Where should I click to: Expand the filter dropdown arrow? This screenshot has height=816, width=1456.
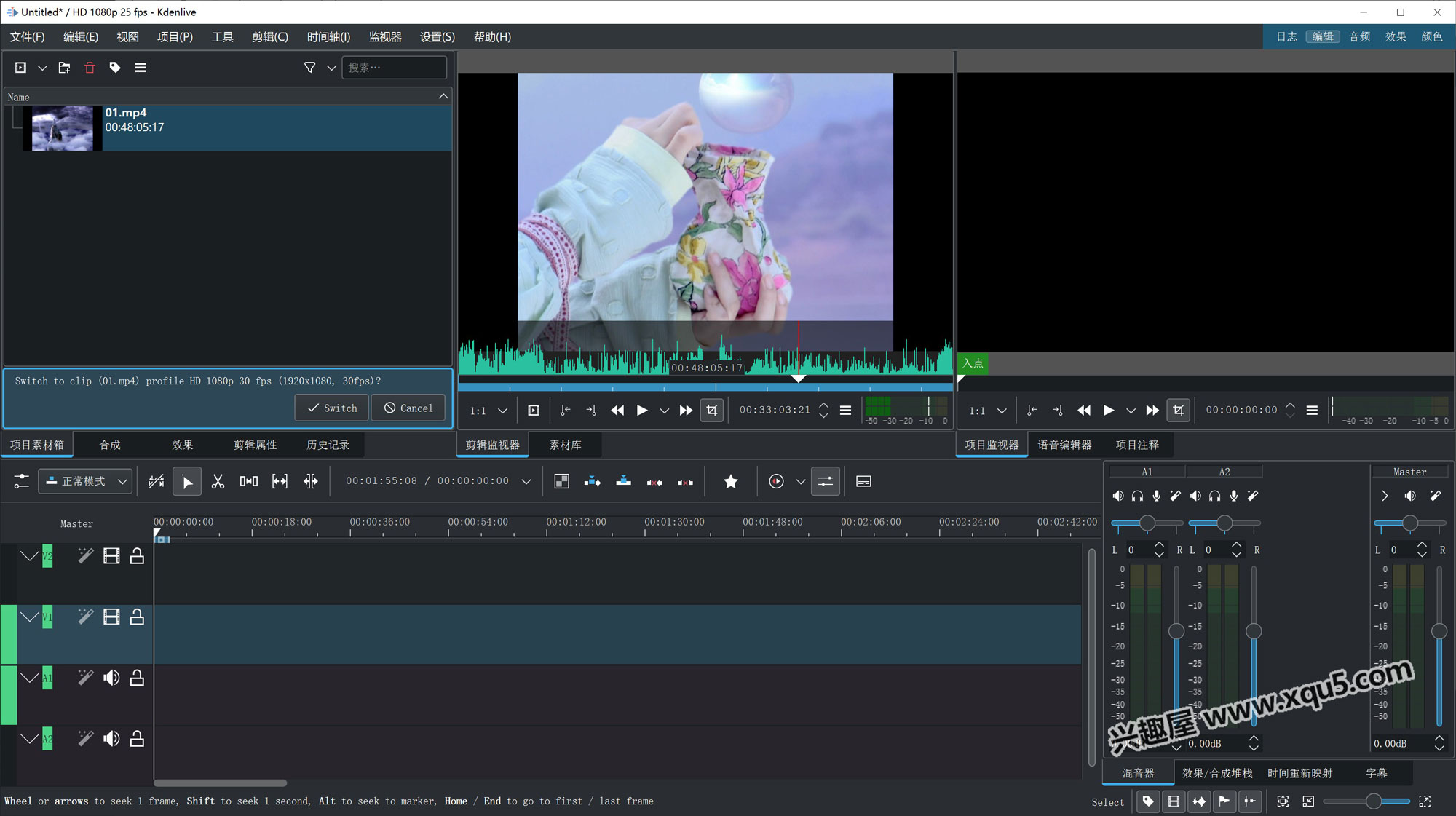coord(331,68)
